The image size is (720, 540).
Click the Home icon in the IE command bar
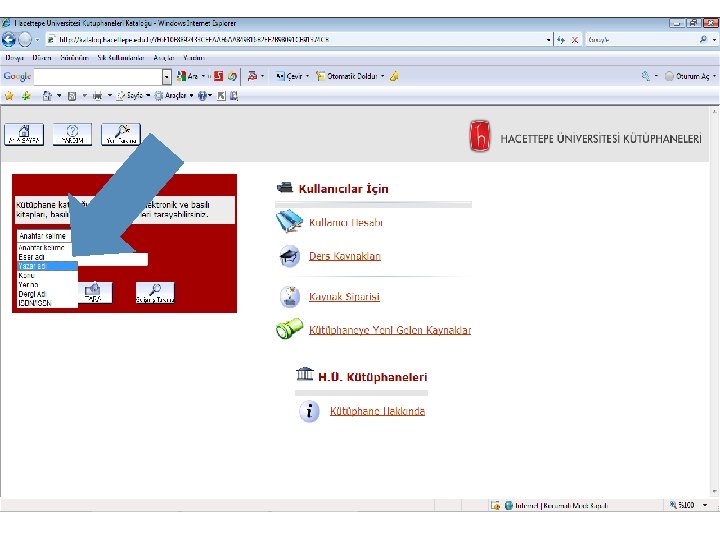(47, 96)
